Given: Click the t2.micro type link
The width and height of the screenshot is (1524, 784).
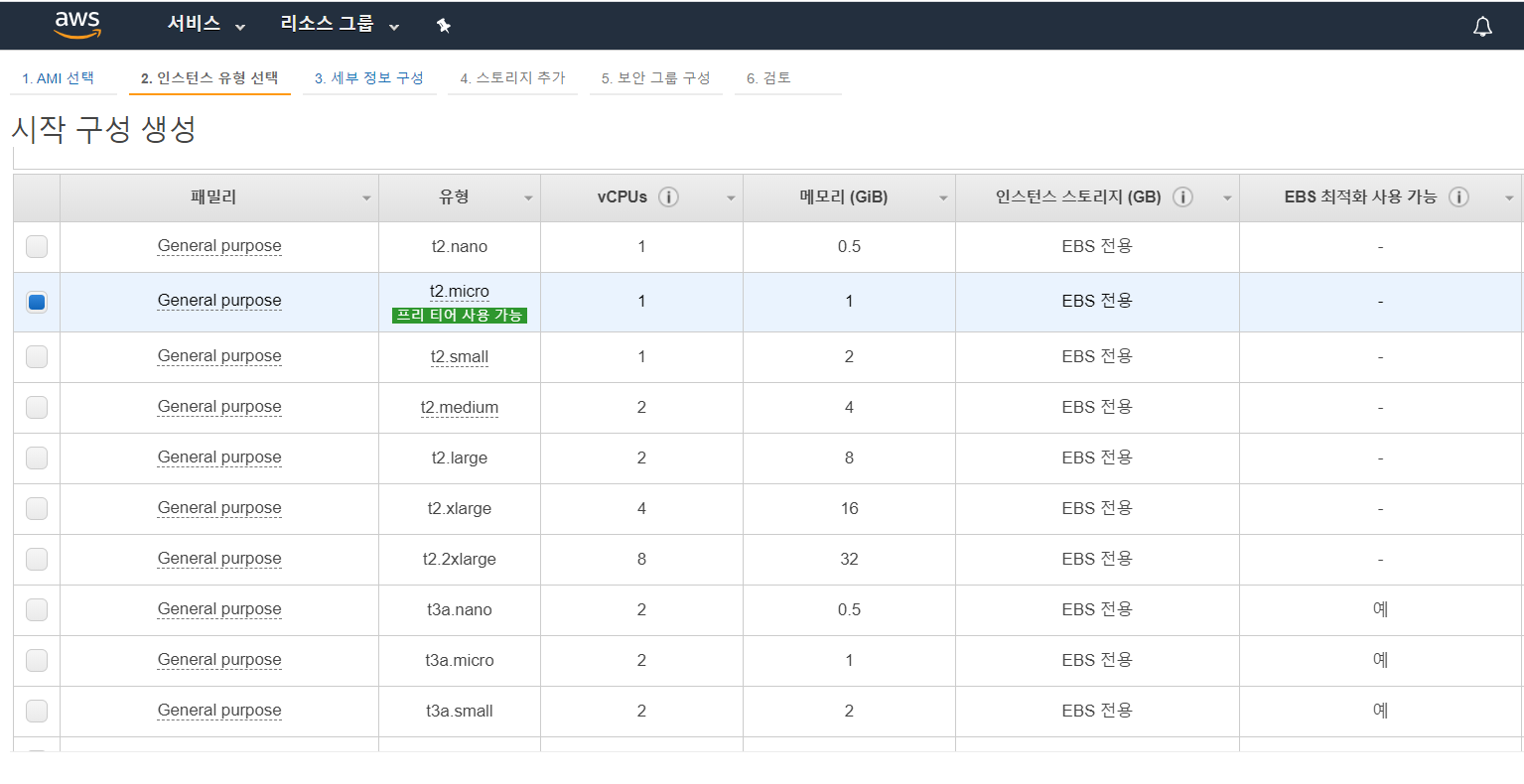Looking at the screenshot, I should pyautogui.click(x=460, y=292).
